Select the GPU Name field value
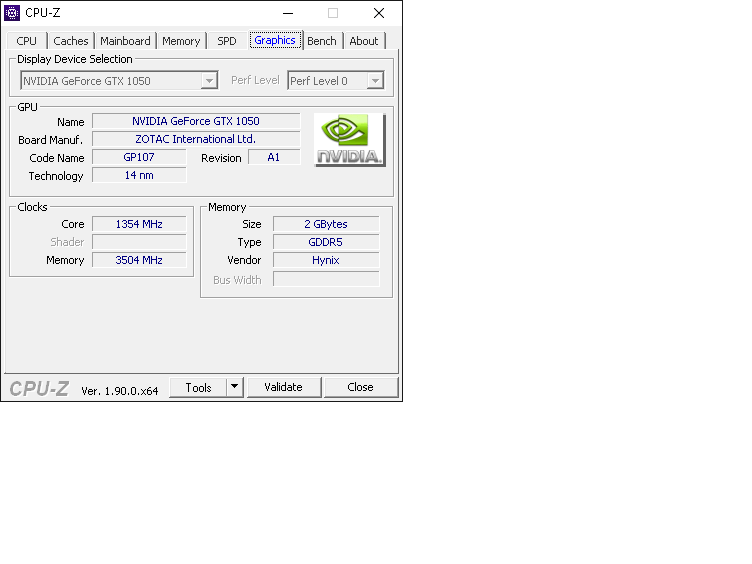This screenshot has height=564, width=752. point(196,121)
